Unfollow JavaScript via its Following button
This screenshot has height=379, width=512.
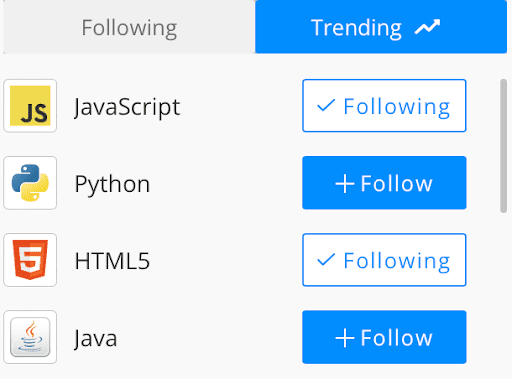coord(384,106)
